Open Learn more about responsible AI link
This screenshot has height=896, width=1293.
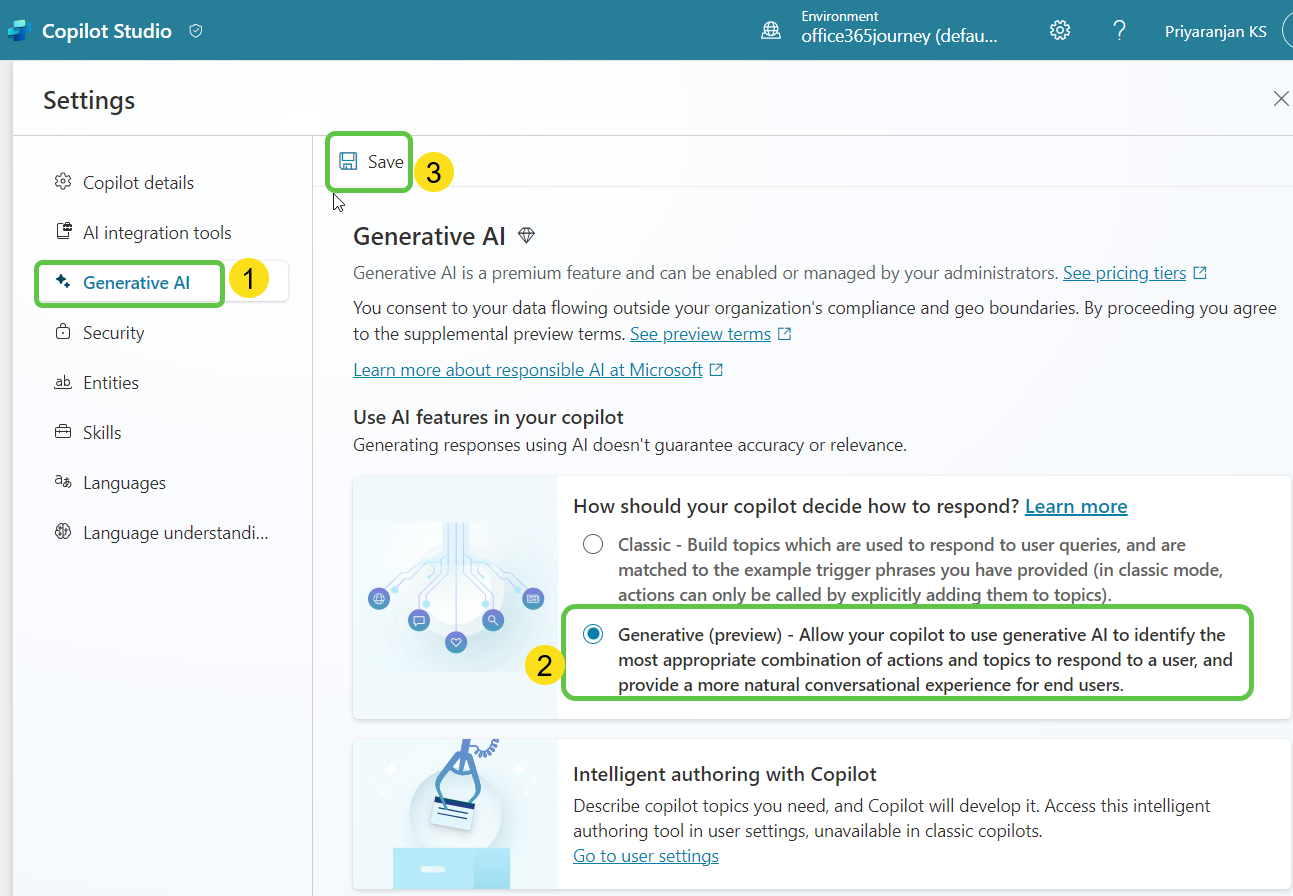pos(528,370)
